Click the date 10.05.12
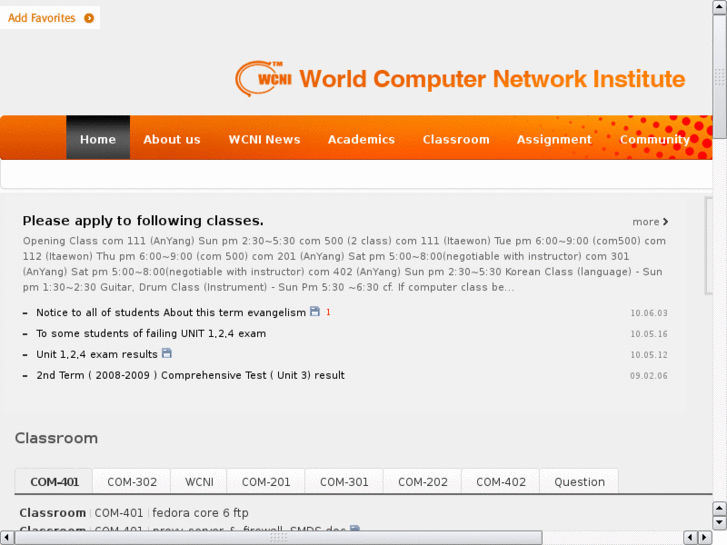 649,355
